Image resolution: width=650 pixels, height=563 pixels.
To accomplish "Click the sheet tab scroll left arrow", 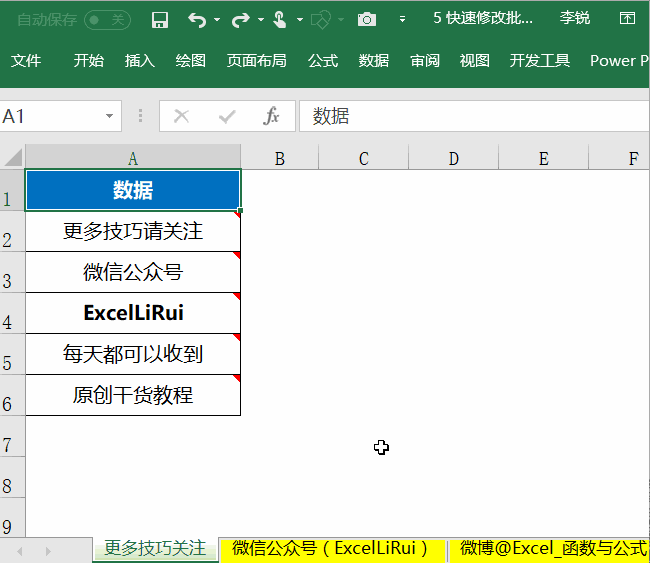I will point(19,551).
